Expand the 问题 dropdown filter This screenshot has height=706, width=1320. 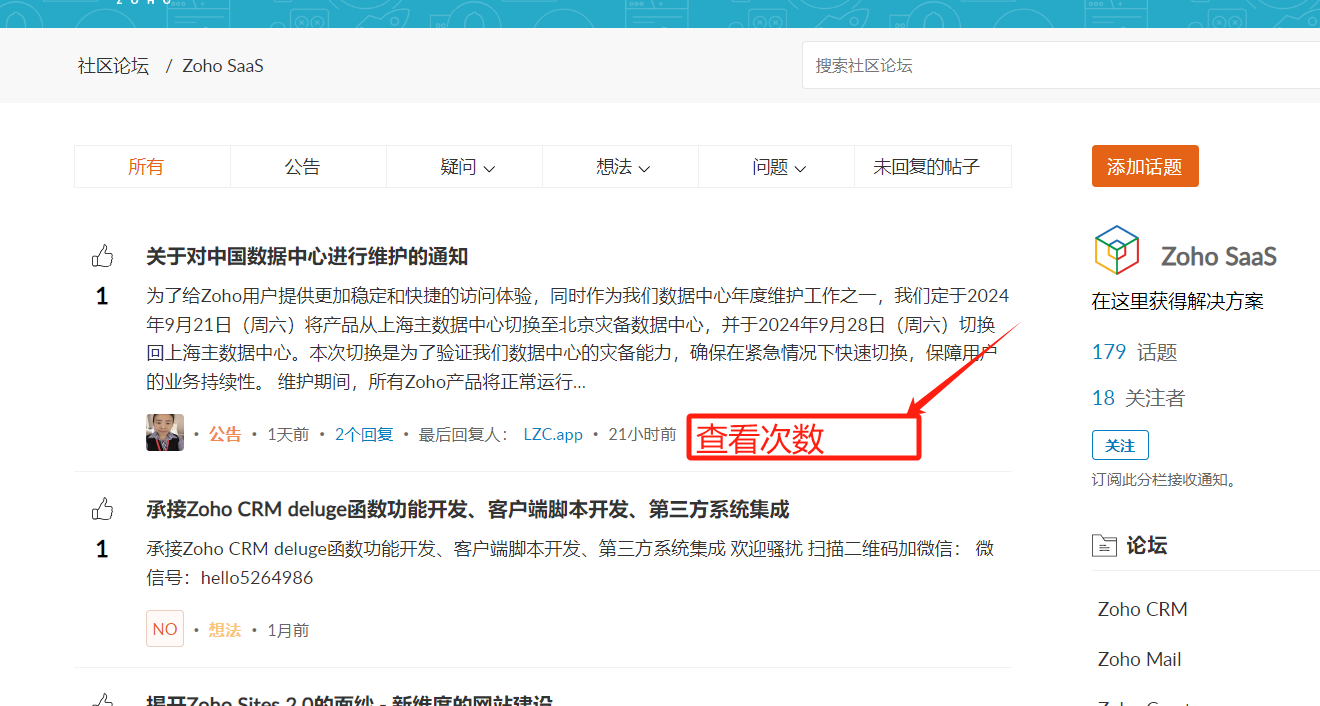[x=779, y=167]
